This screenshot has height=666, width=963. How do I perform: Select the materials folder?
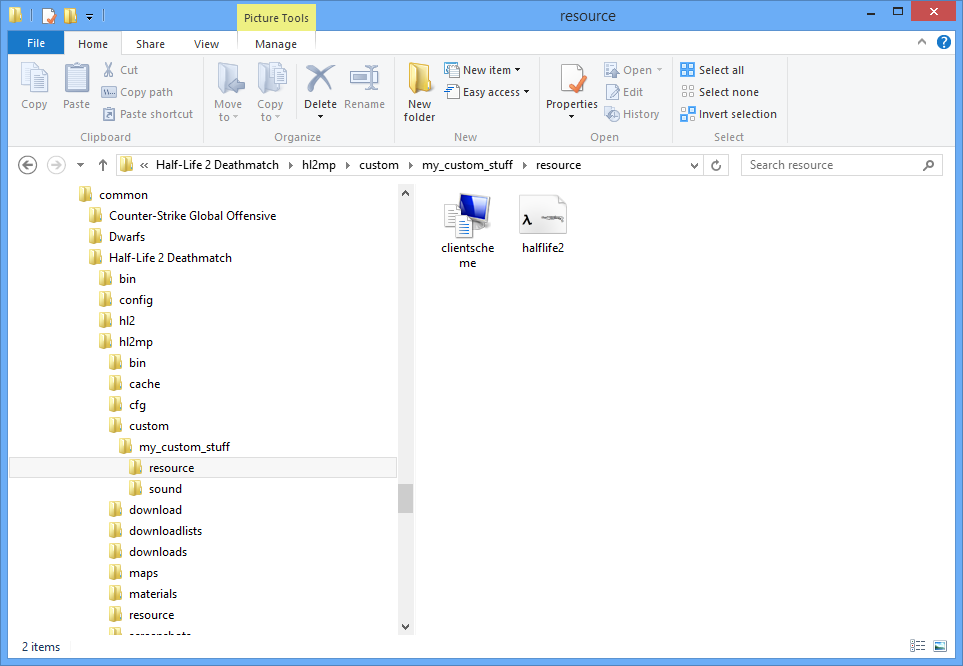[143, 594]
